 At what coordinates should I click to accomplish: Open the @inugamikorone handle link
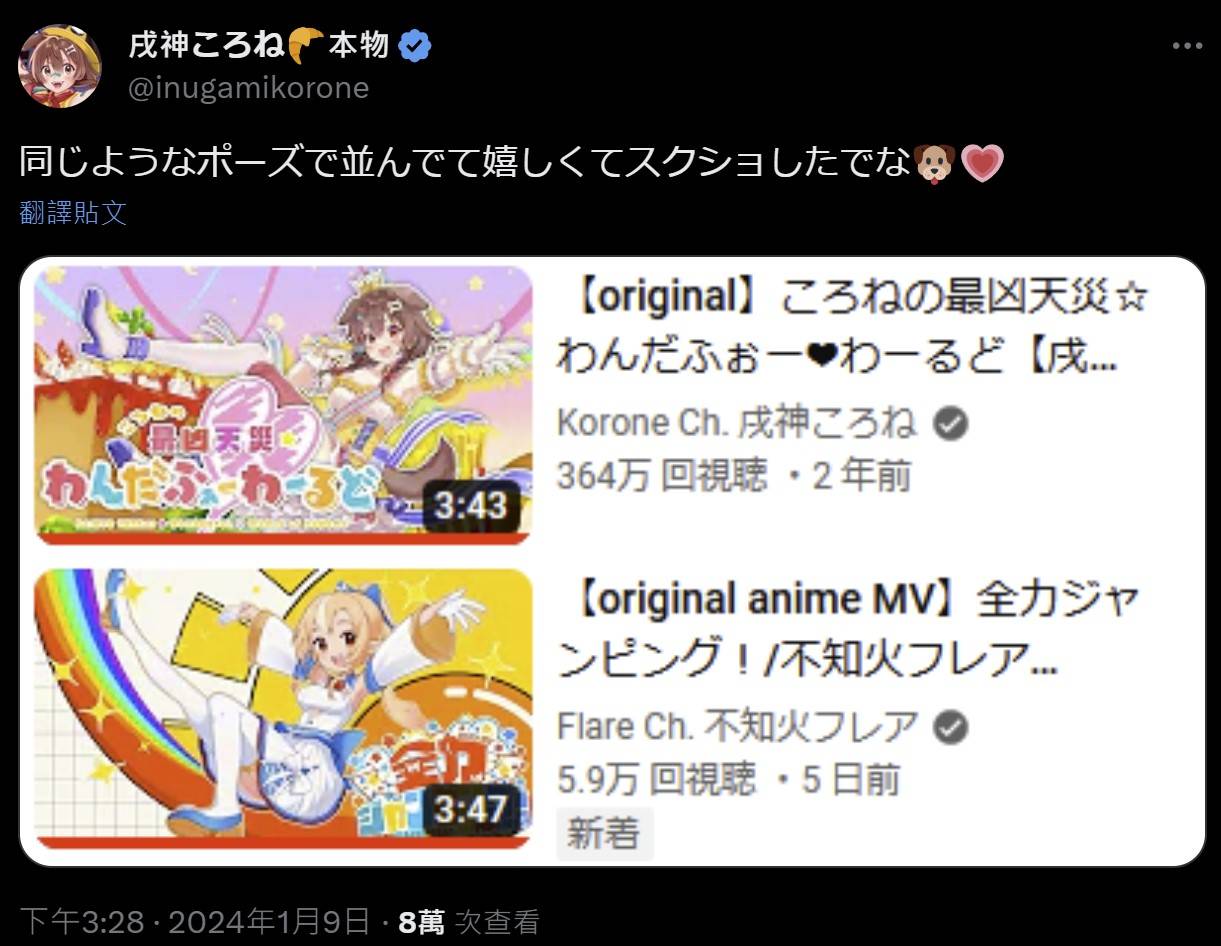click(x=249, y=88)
